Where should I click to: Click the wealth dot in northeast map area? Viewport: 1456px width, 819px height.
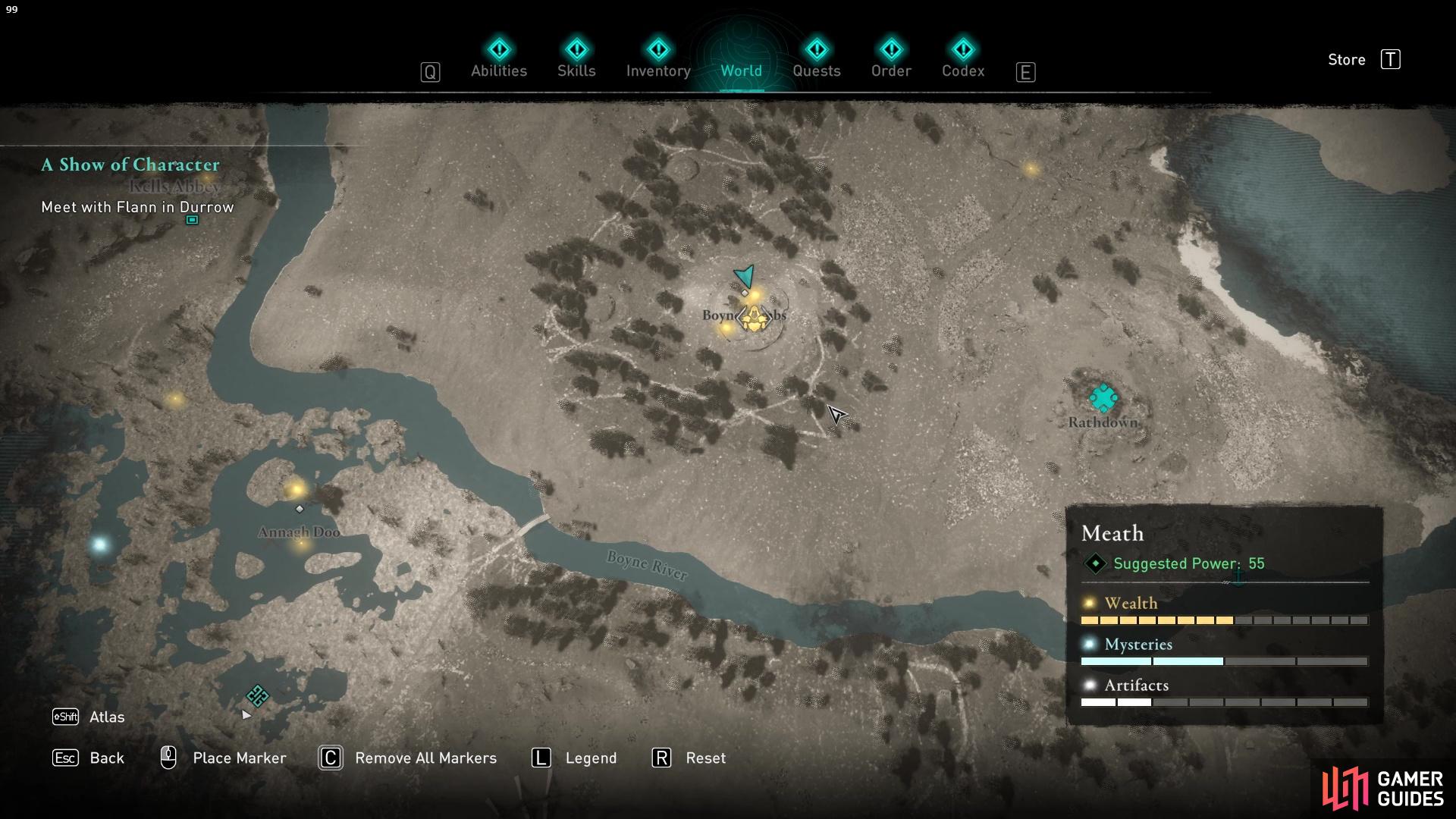click(1031, 169)
